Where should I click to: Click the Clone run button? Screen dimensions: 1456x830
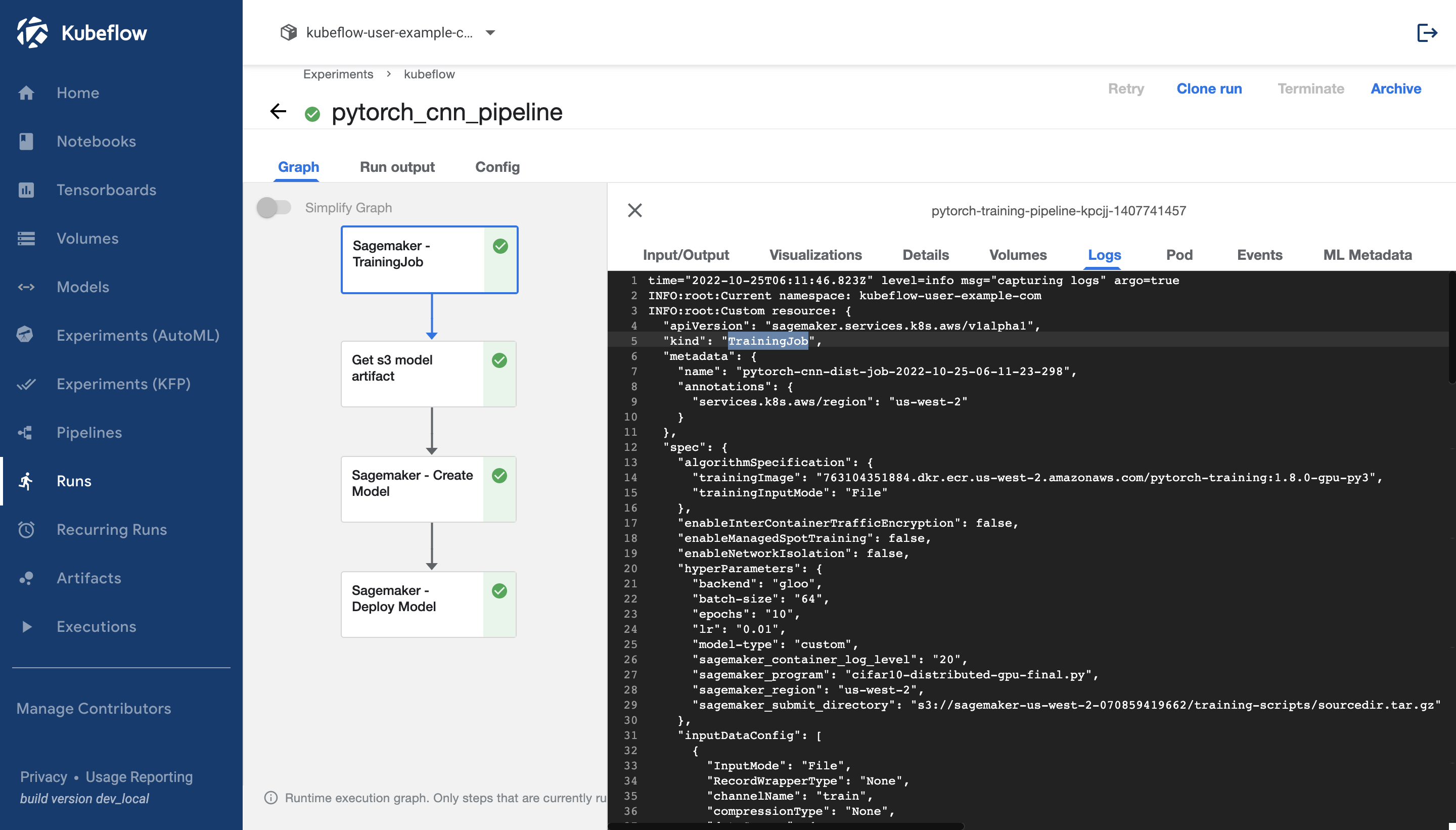click(1209, 89)
